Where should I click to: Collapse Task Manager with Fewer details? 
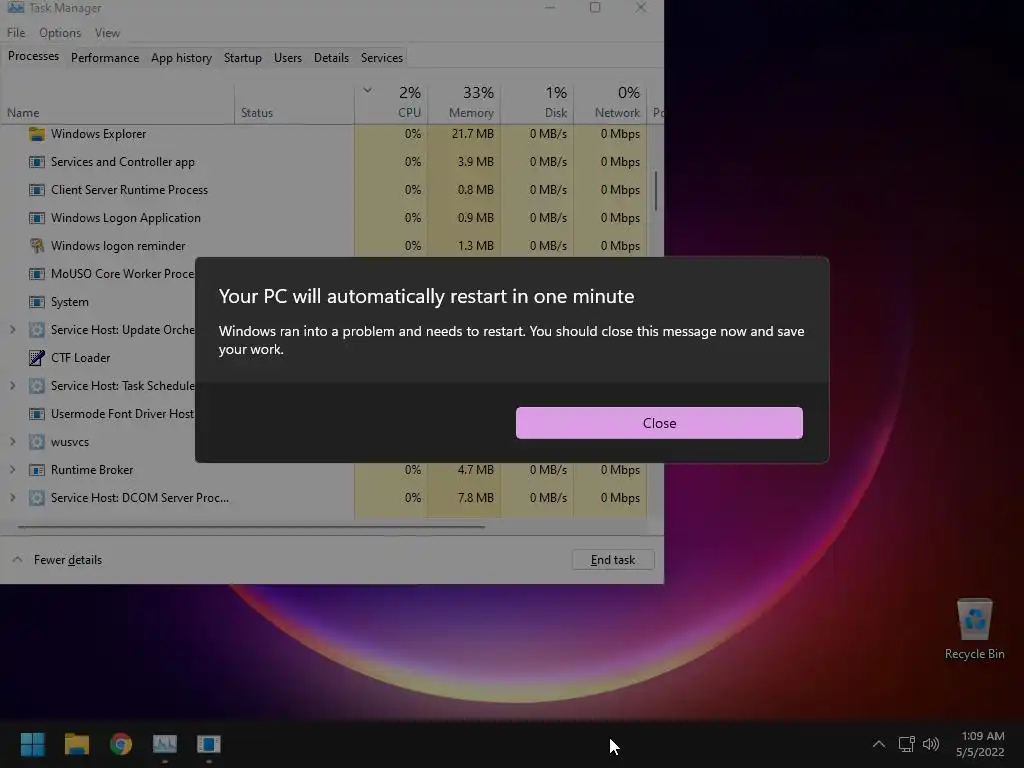coord(57,560)
